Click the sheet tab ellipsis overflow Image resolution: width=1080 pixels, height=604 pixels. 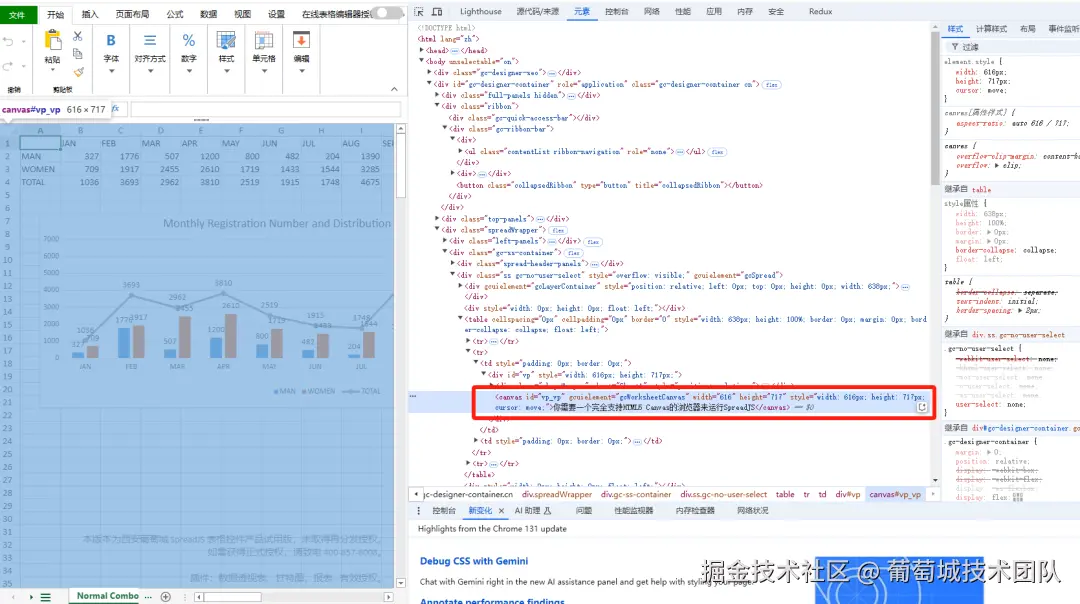[148, 596]
